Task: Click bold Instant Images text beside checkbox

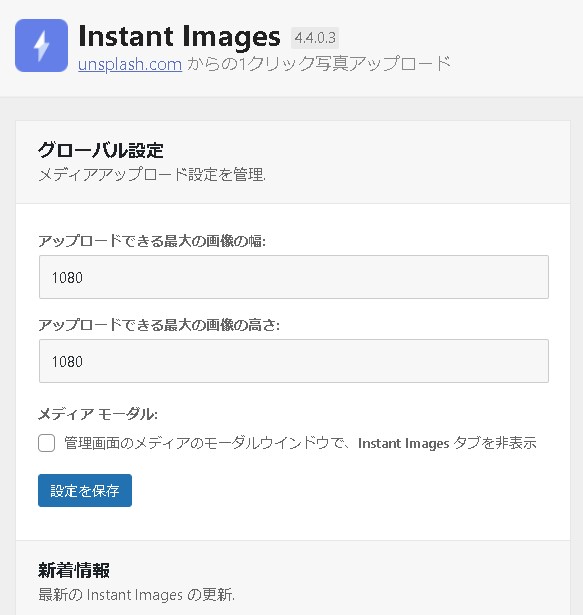Action: coord(403,443)
